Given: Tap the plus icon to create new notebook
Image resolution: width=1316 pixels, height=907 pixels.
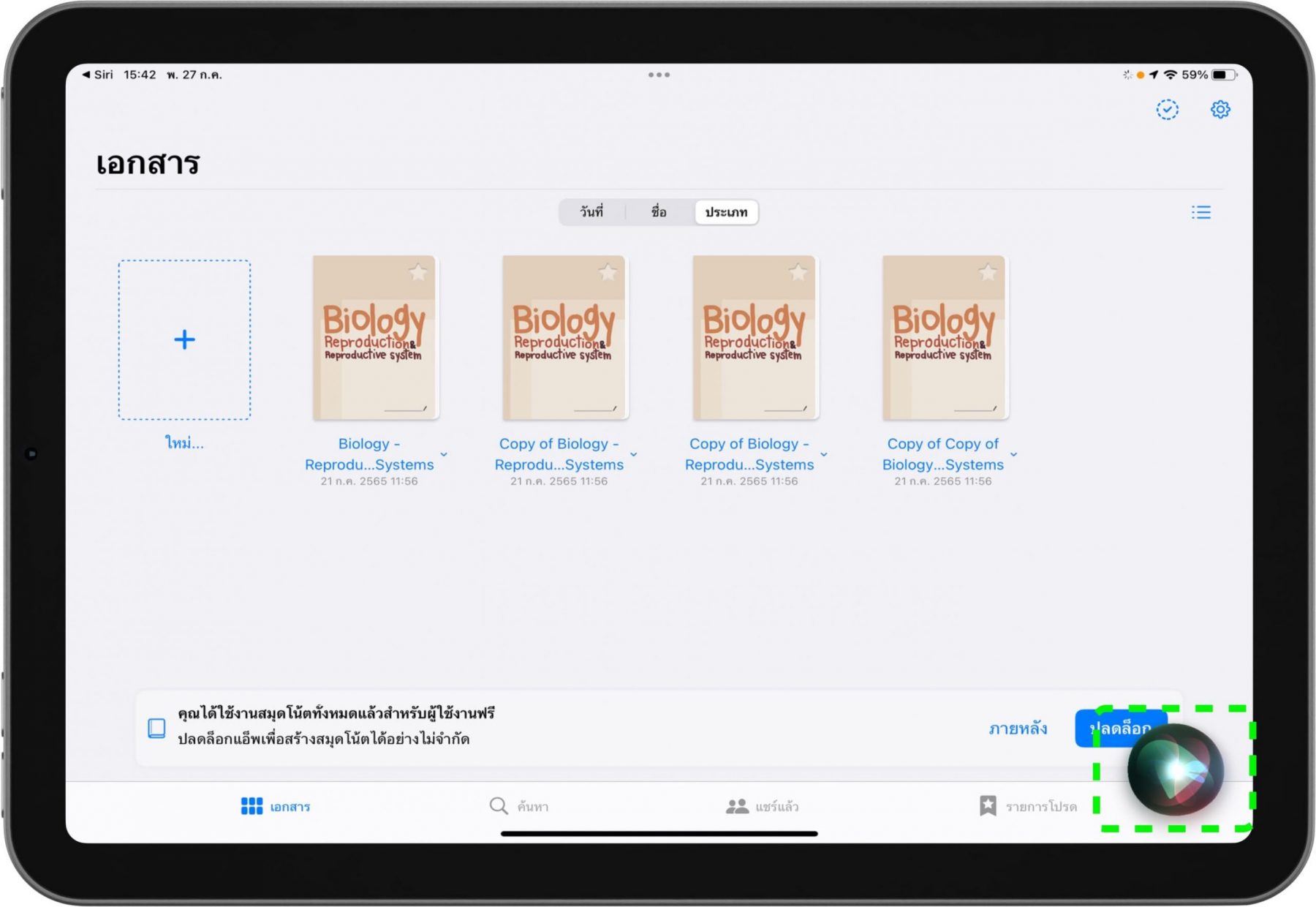Looking at the screenshot, I should [184, 339].
